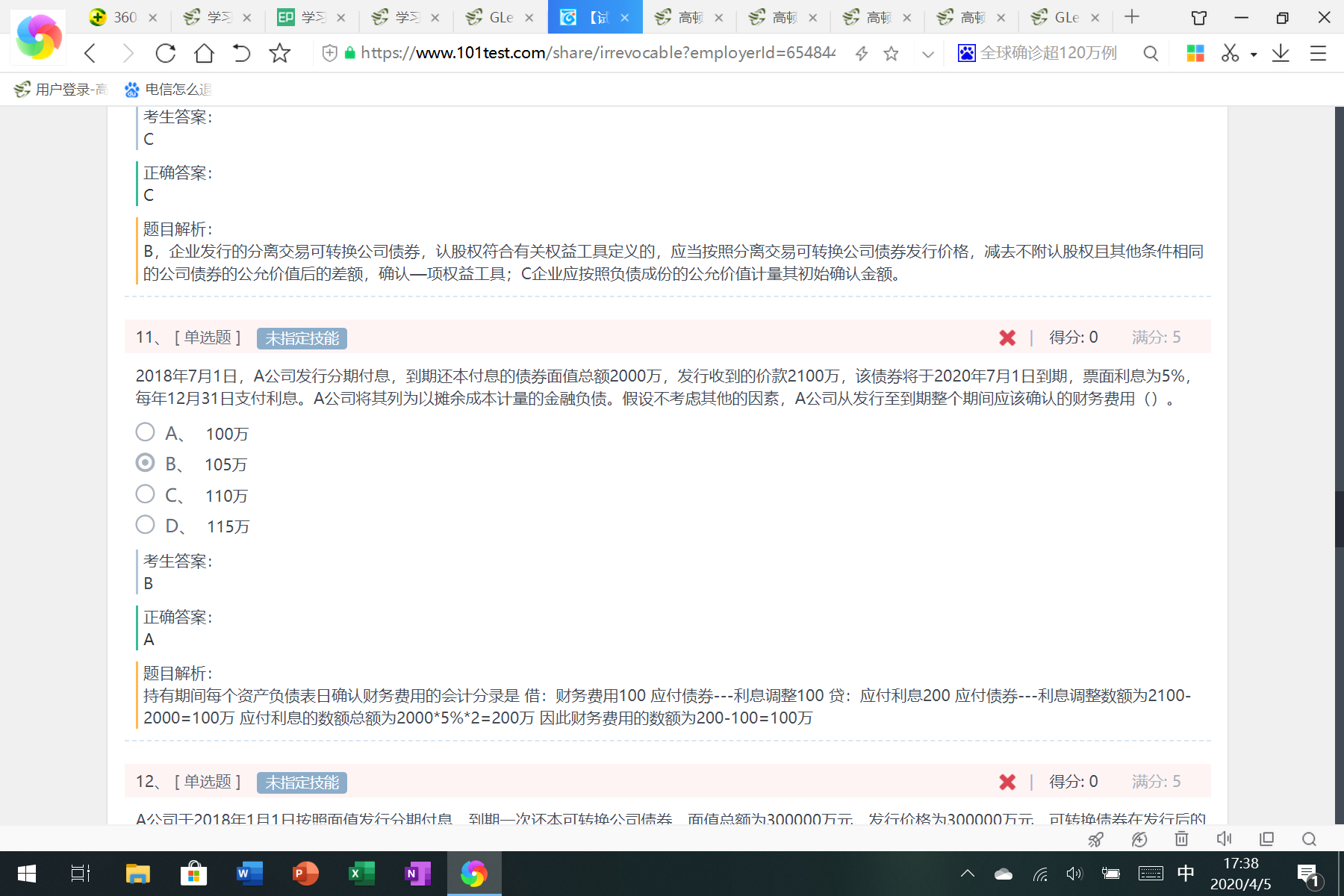Click the undo close-tab restore icon

[x=241, y=53]
